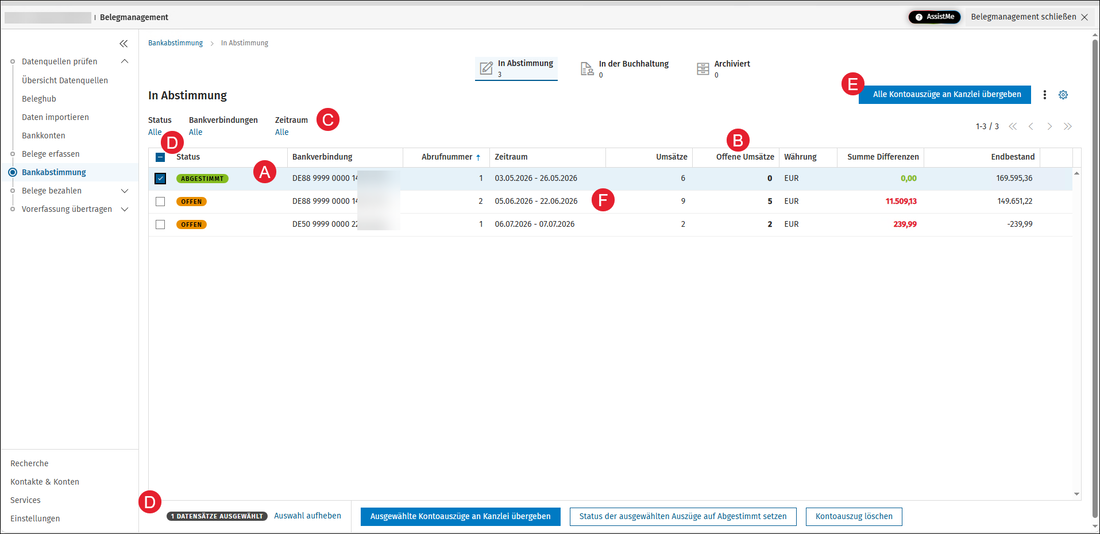This screenshot has height=534, width=1100.
Task: Sort by the Summe Differenzen column header
Action: coord(882,157)
